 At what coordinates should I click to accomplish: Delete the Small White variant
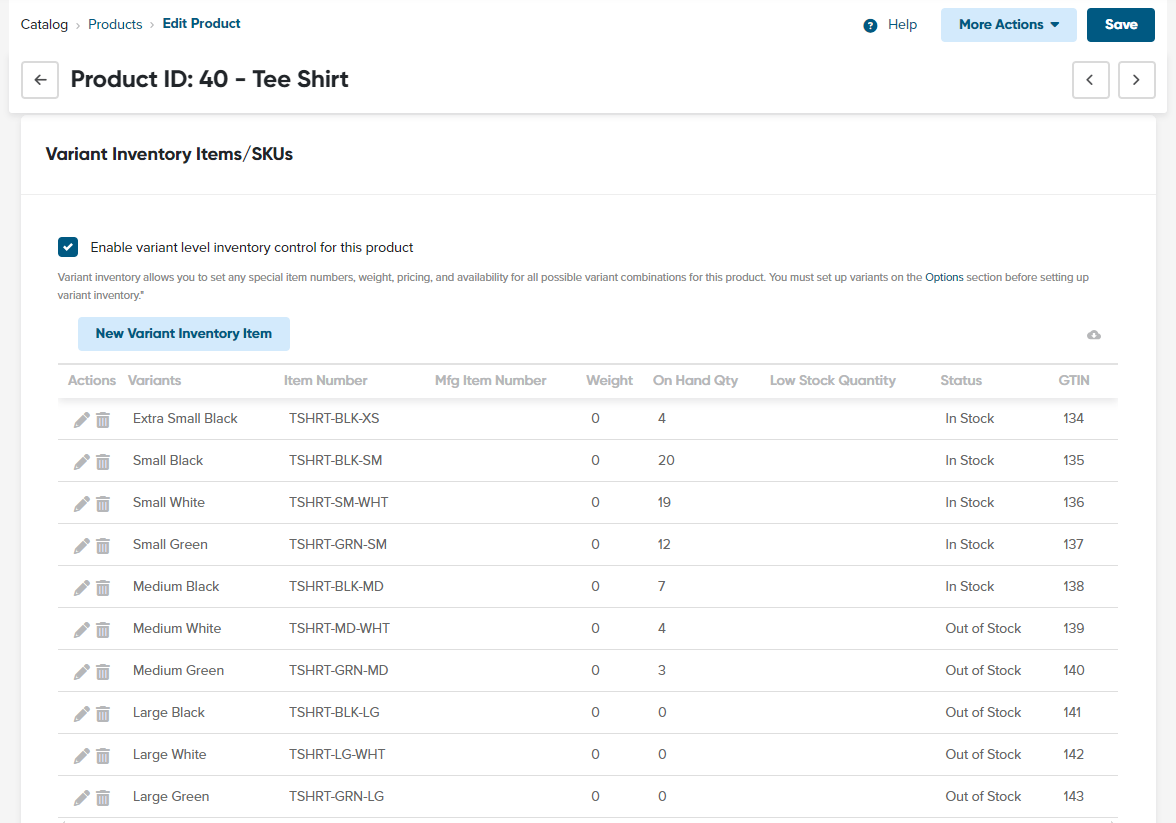103,503
